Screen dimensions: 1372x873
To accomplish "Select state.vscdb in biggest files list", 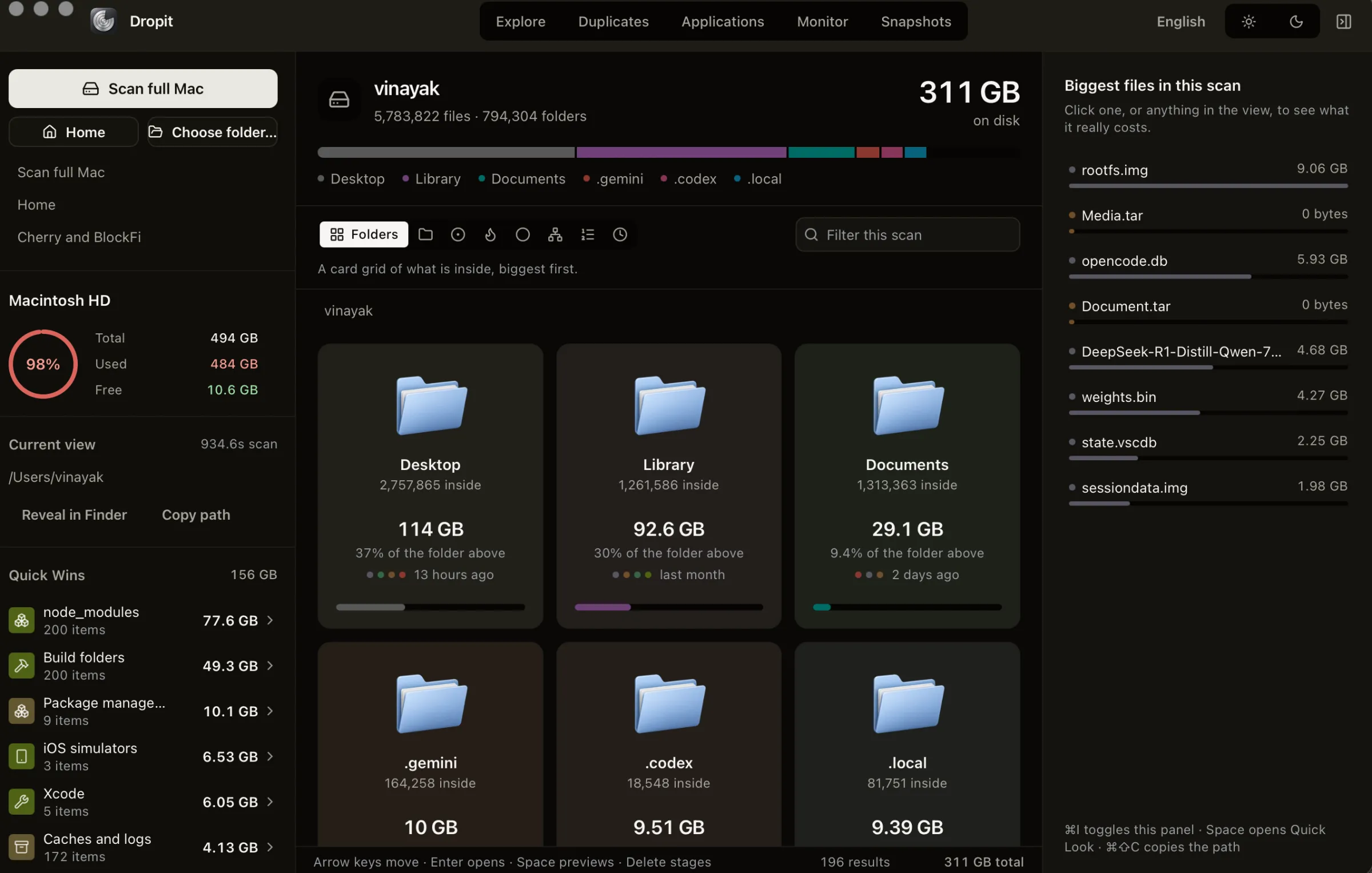I will pos(1208,446).
